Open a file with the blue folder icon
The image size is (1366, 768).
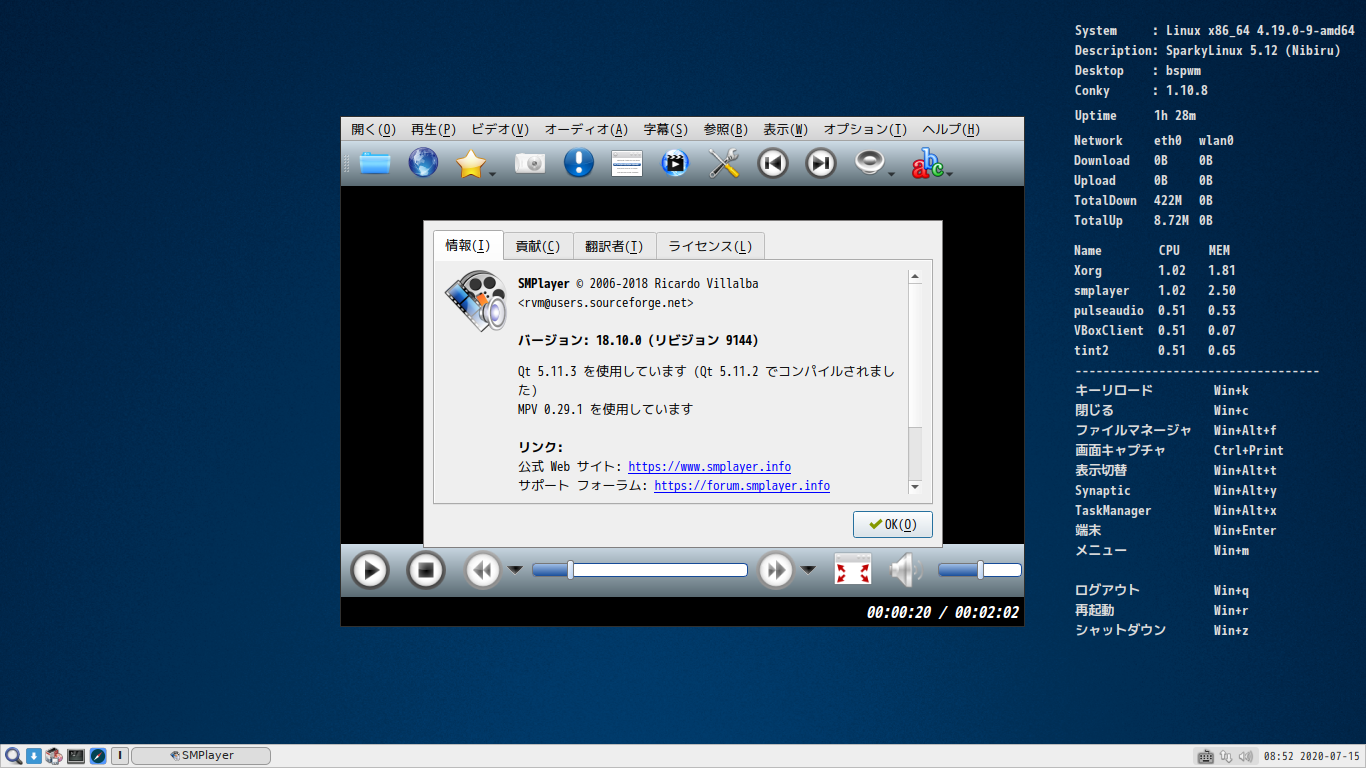pyautogui.click(x=375, y=163)
